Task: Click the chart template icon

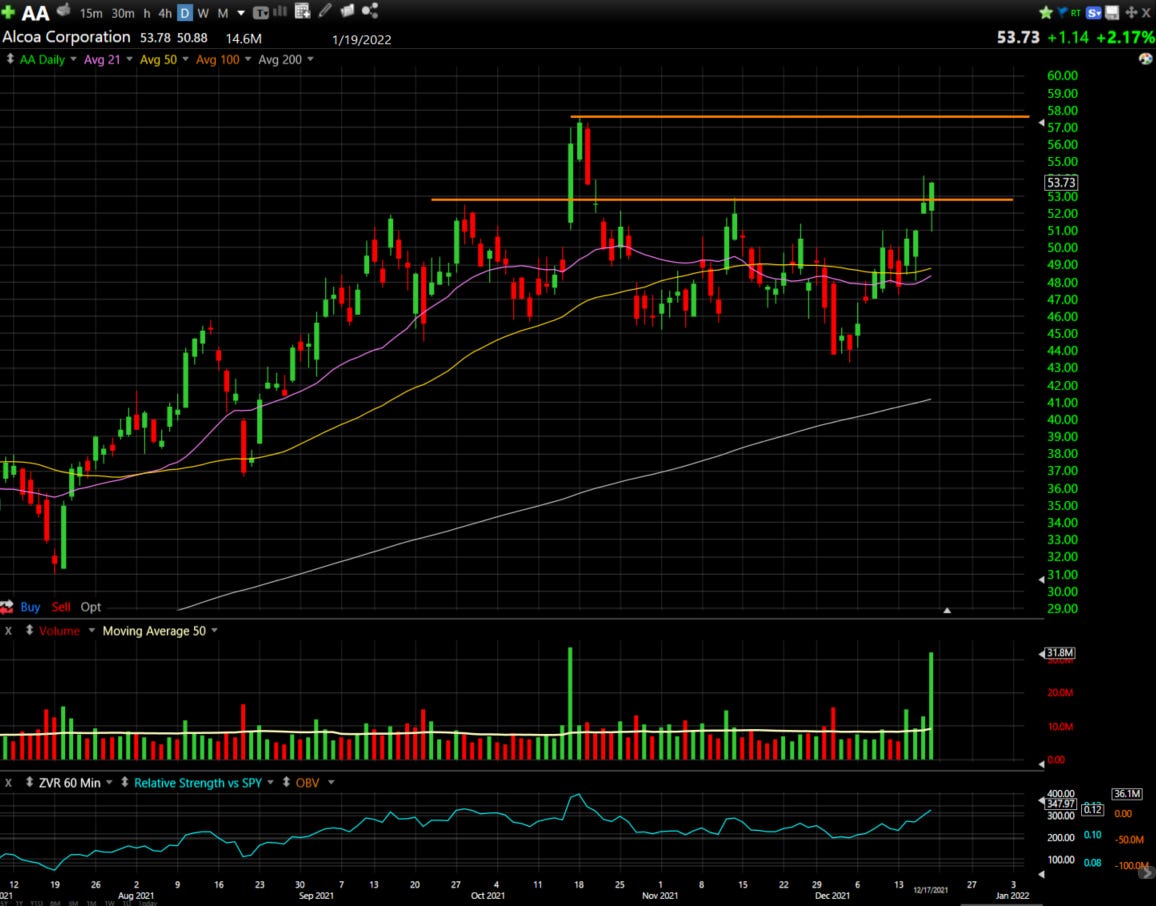Action: 260,13
